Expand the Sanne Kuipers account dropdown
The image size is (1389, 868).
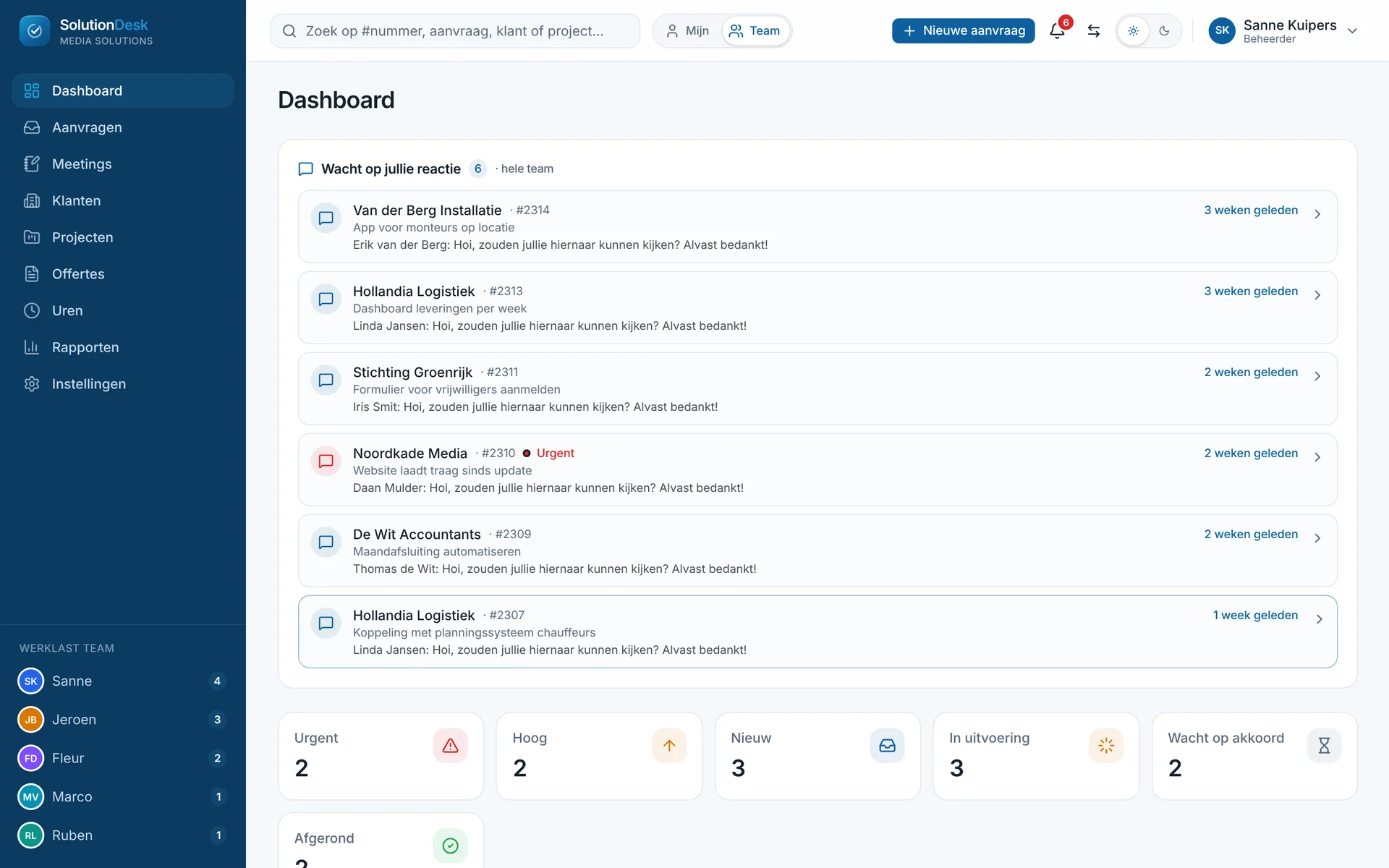tap(1352, 31)
